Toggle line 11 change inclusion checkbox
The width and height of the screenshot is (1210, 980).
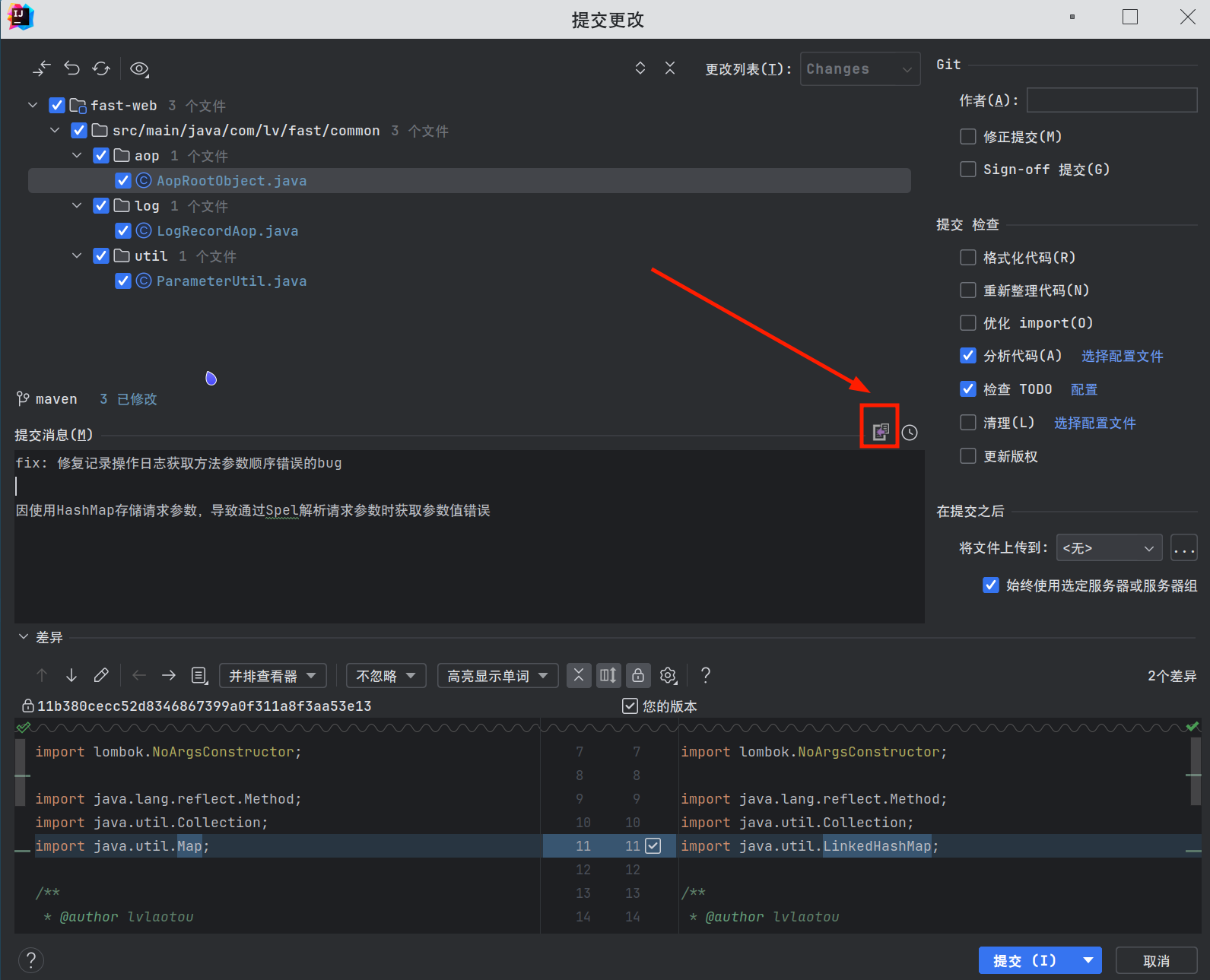click(653, 845)
